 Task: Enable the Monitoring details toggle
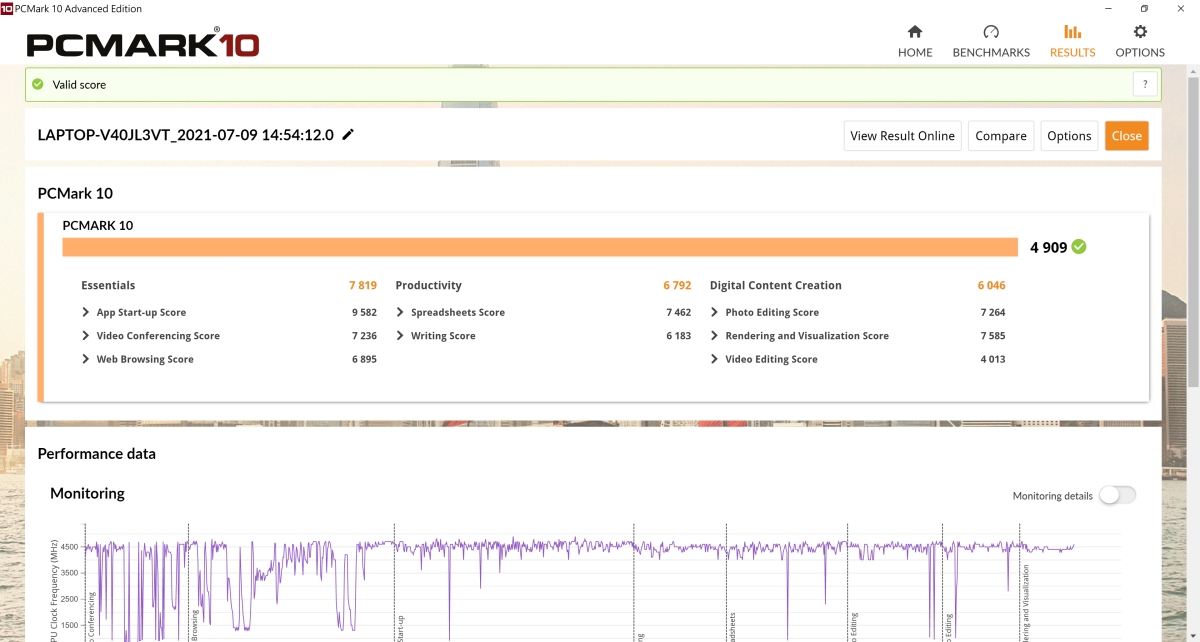coord(1117,495)
